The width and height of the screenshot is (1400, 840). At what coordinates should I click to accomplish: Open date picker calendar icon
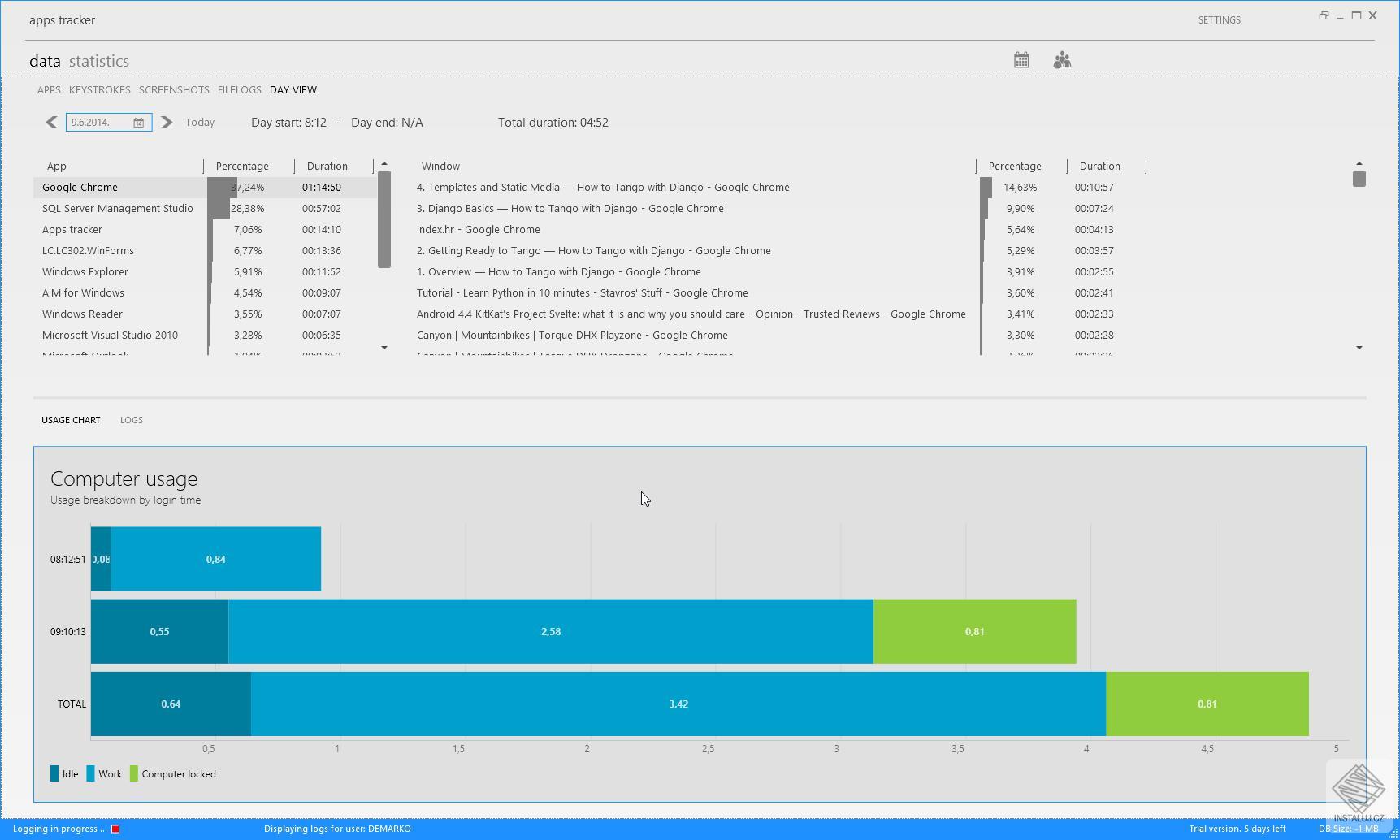(139, 123)
